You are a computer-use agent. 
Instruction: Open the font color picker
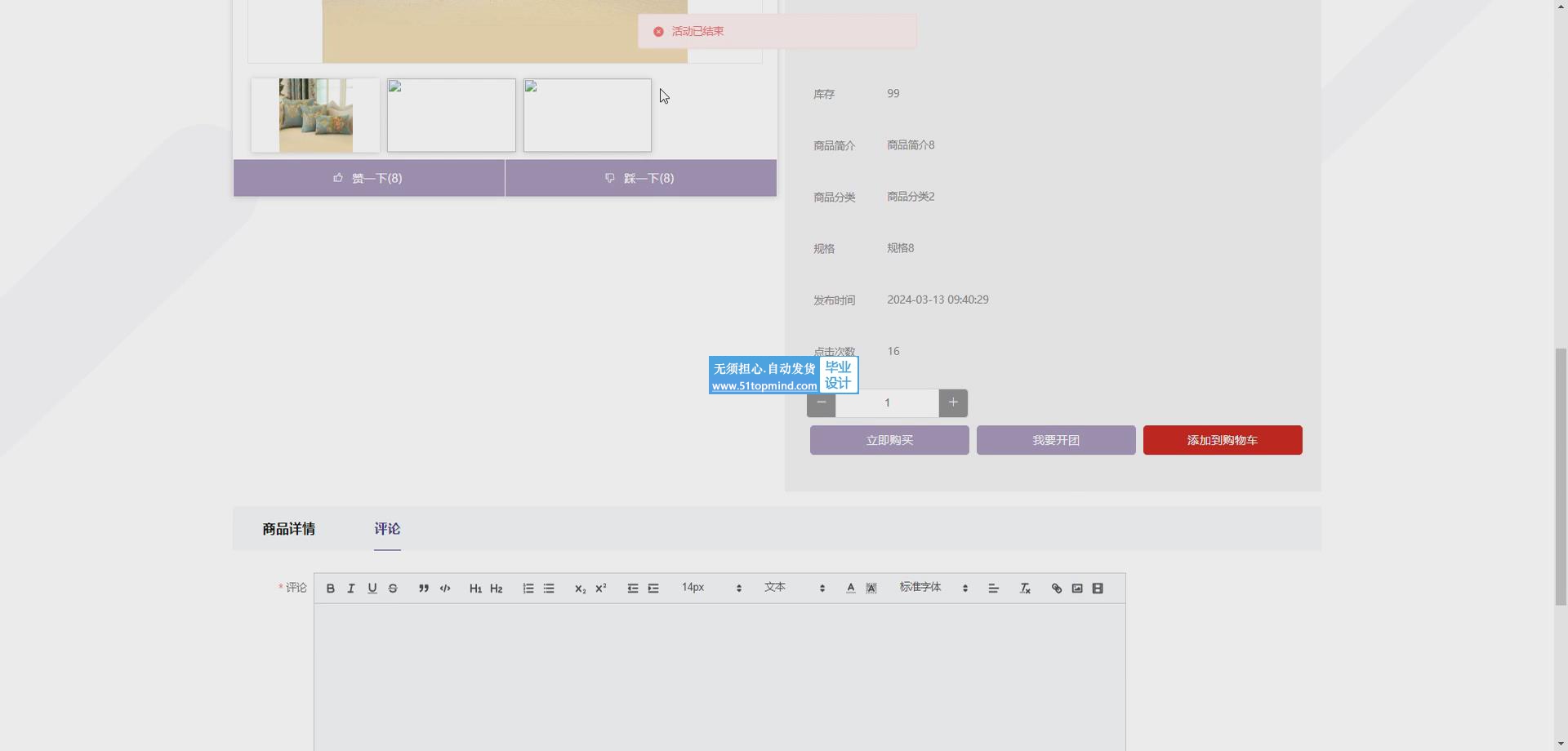851,589
